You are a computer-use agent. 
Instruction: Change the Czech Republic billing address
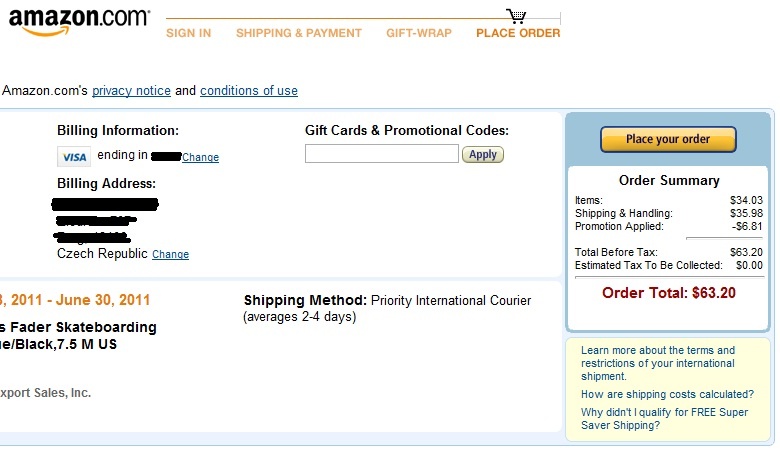coord(170,255)
